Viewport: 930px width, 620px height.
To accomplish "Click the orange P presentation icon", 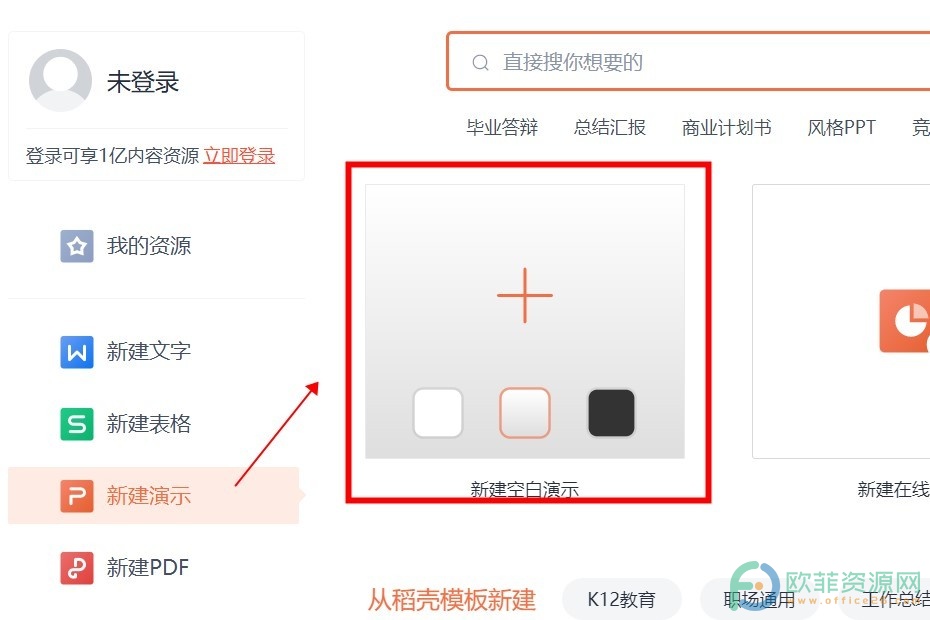I will pos(77,495).
